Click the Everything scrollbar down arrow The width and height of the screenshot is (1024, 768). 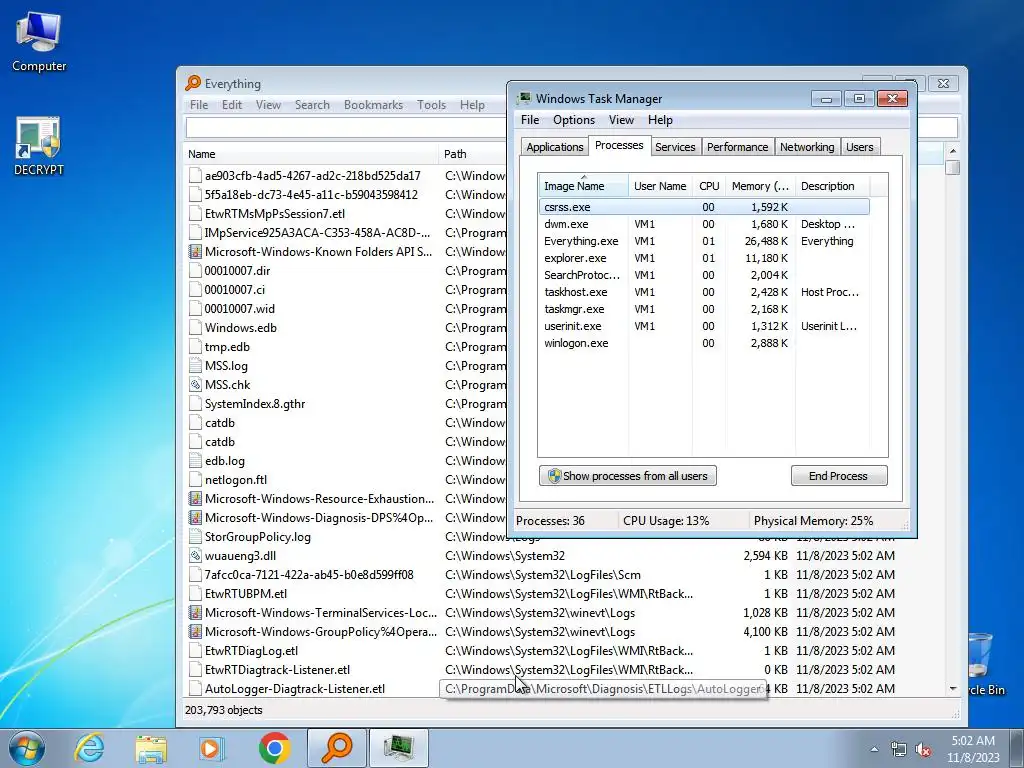(953, 689)
